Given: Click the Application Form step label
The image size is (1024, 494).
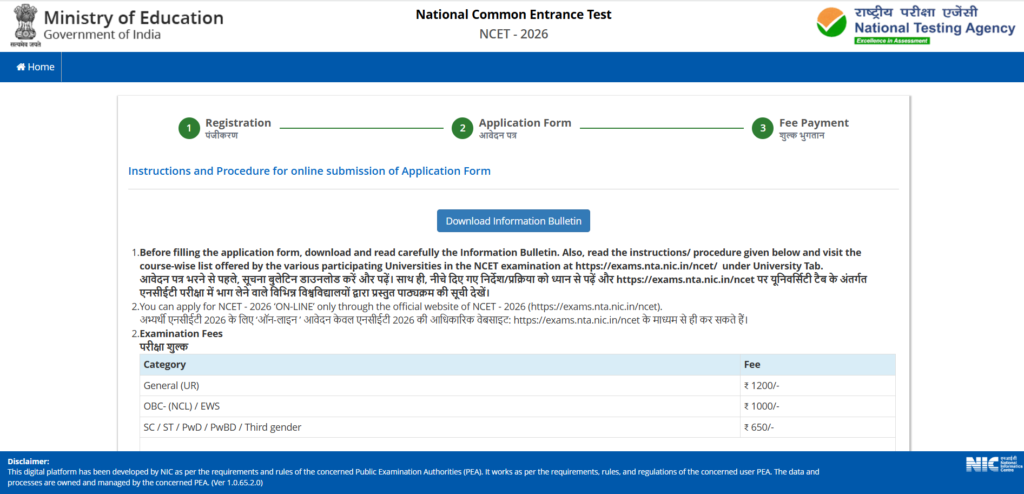Looking at the screenshot, I should pos(524,123).
